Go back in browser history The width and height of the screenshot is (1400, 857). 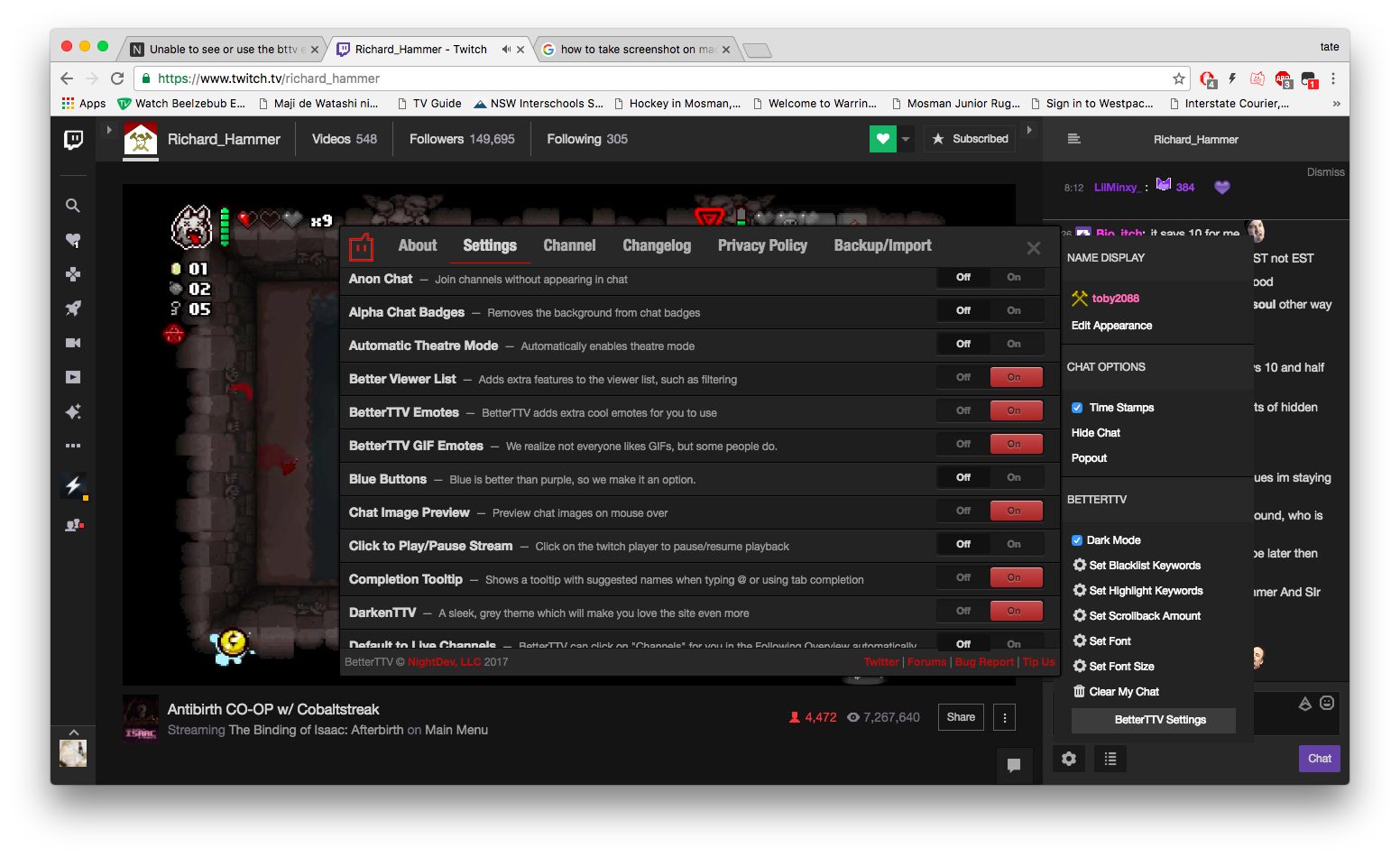67,78
